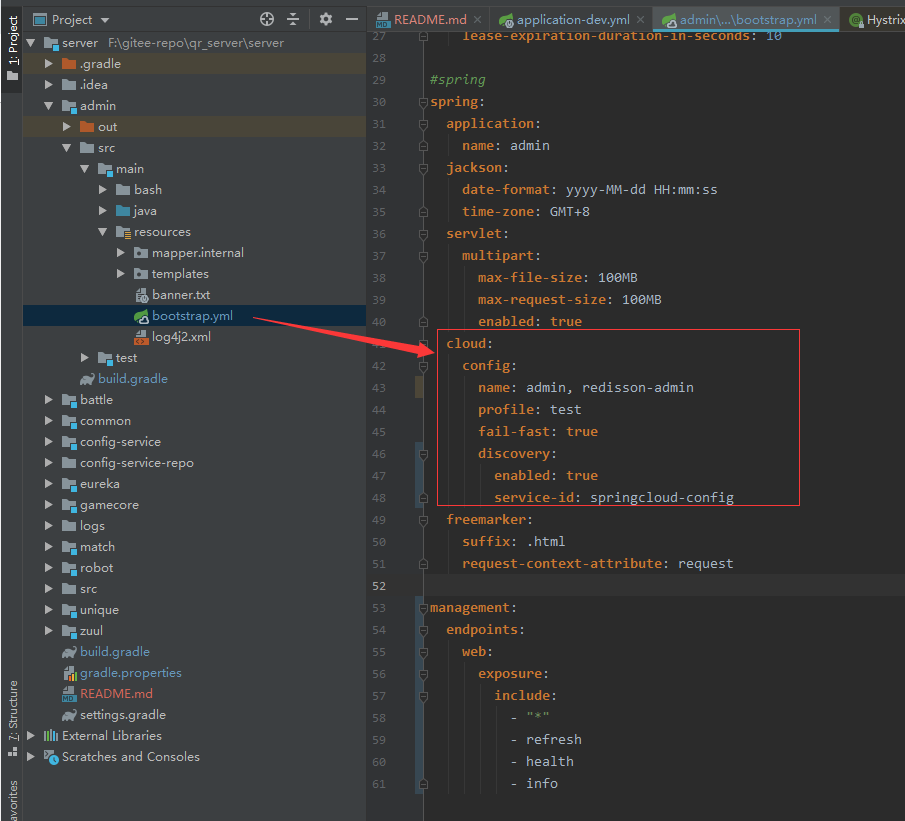Click the unique module folder icon
The height and width of the screenshot is (821, 905).
point(69,610)
